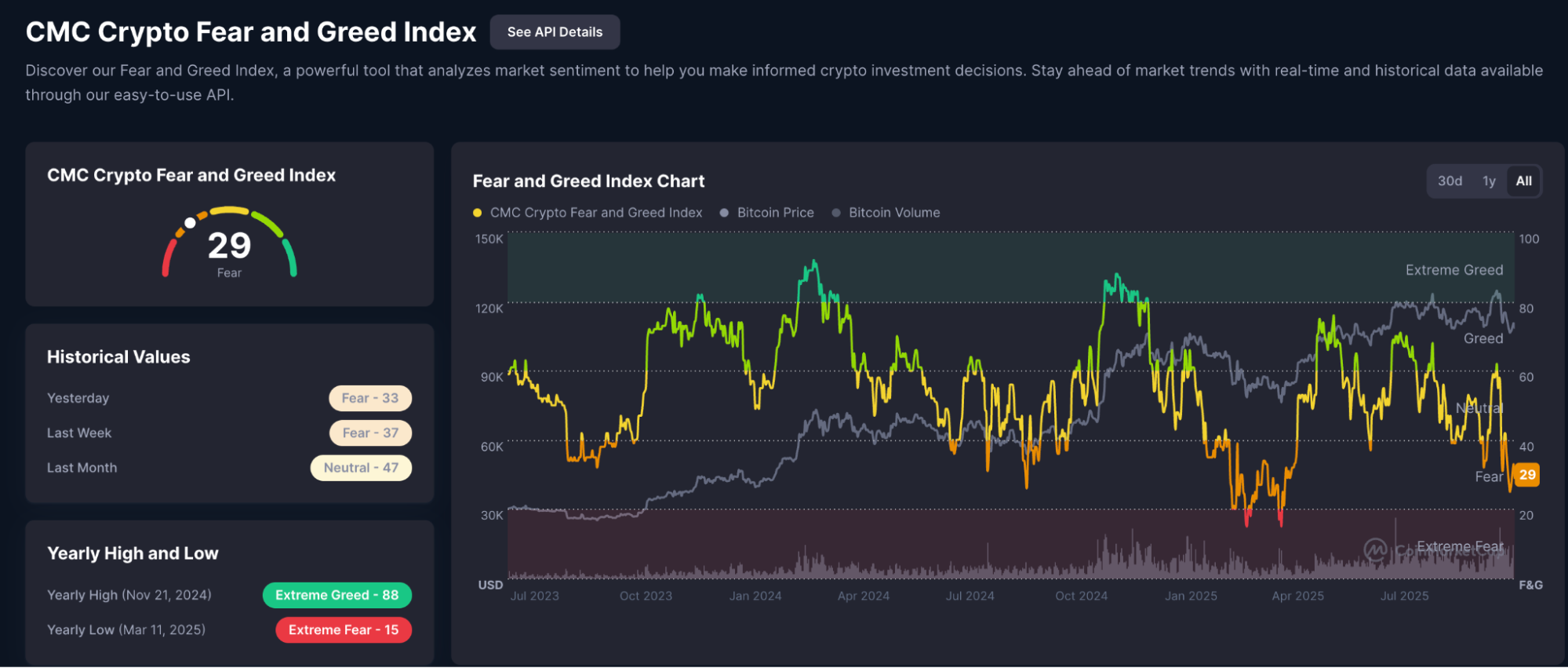Click the orange 29 current value marker
Viewport: 1568px width, 668px height.
coord(1526,475)
